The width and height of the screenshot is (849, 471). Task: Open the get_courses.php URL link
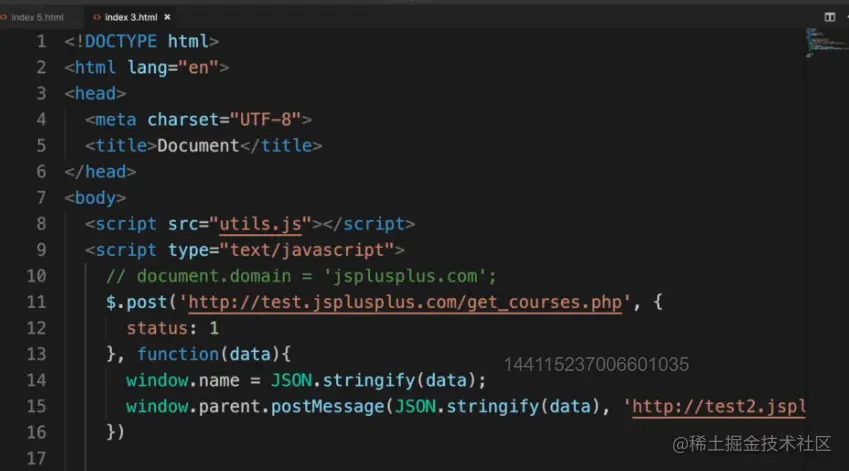[405, 302]
